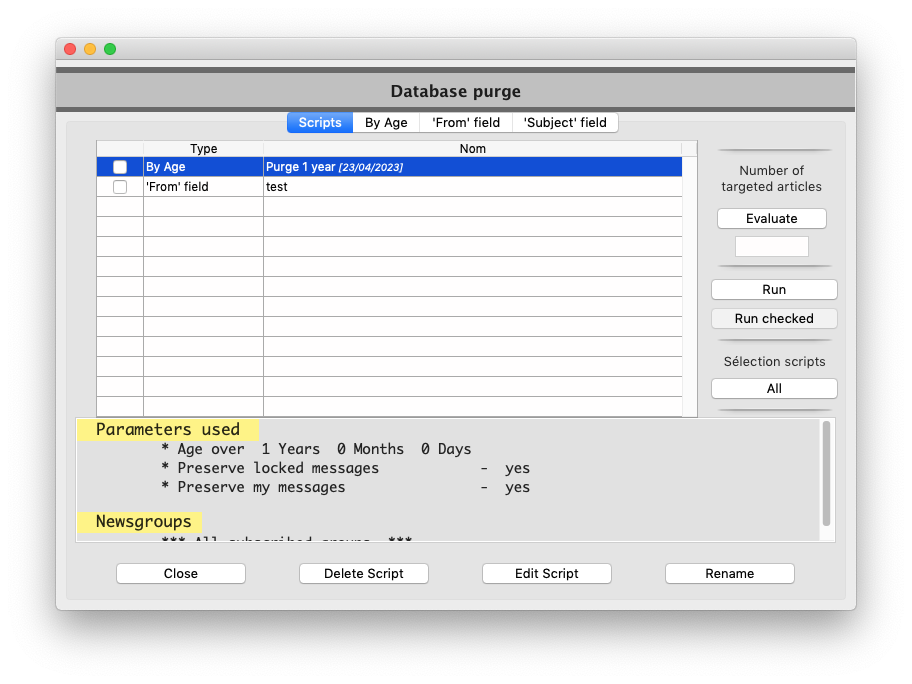Viewport: 912px width, 684px height.
Task: Check the 'test' script checkbox
Action: coord(120,187)
